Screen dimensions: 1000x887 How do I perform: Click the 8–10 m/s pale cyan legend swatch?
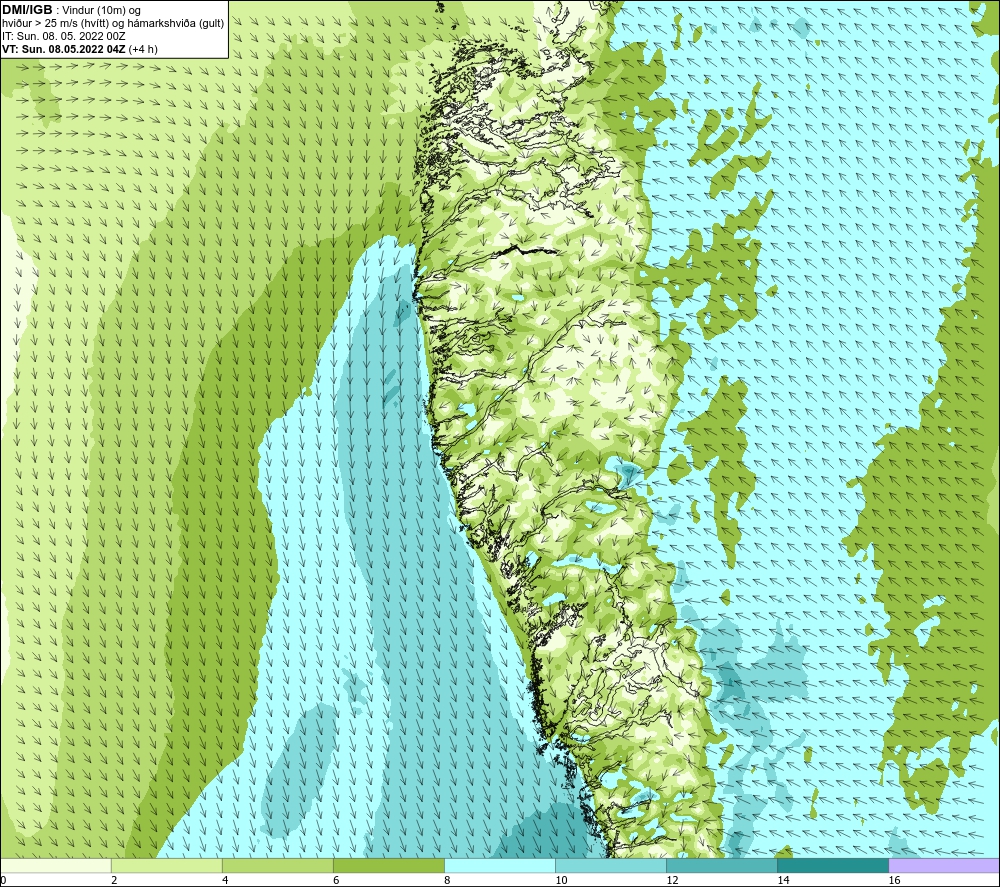500,865
